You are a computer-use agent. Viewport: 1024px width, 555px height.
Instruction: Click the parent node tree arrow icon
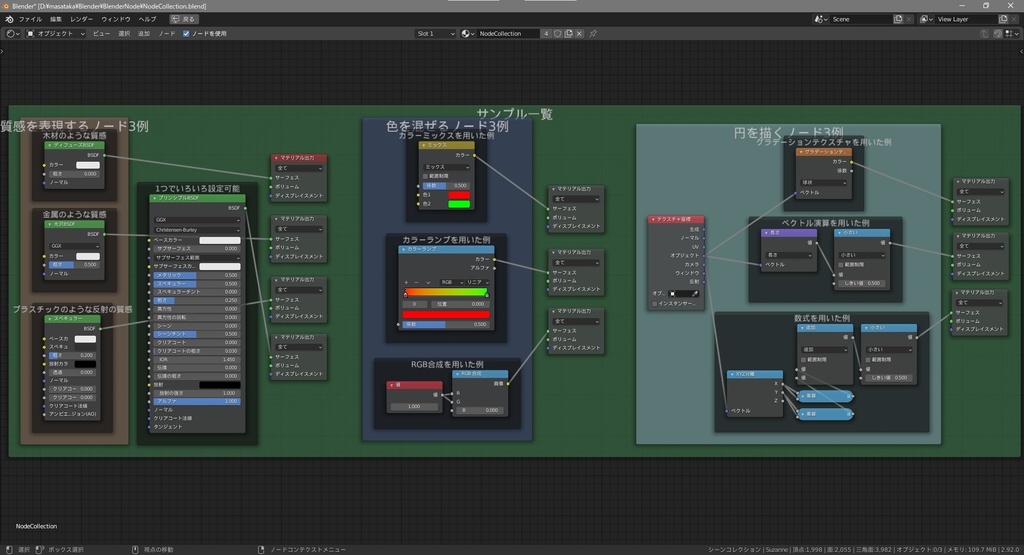tap(984, 33)
